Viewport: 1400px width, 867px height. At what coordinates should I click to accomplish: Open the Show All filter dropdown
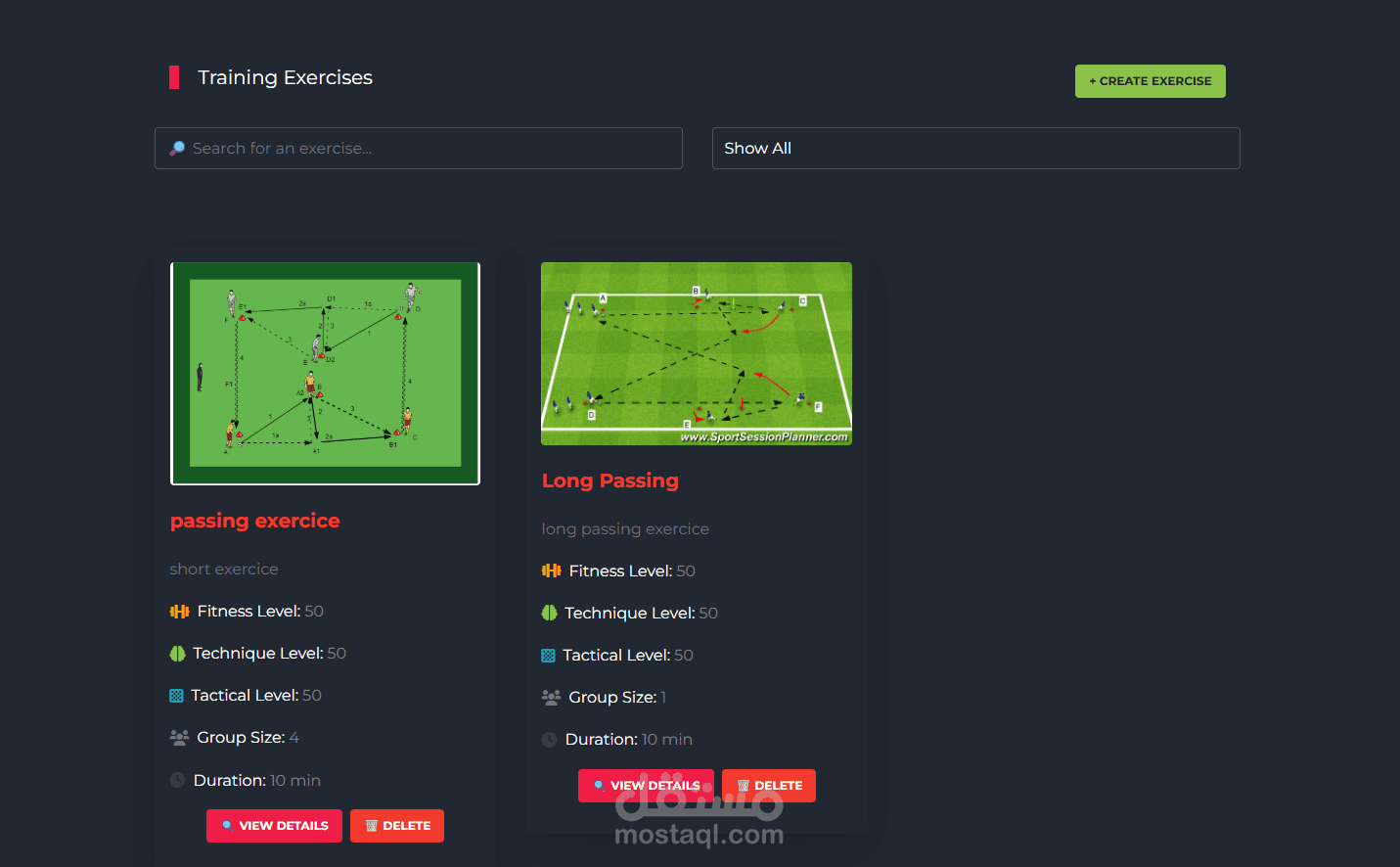tap(975, 148)
